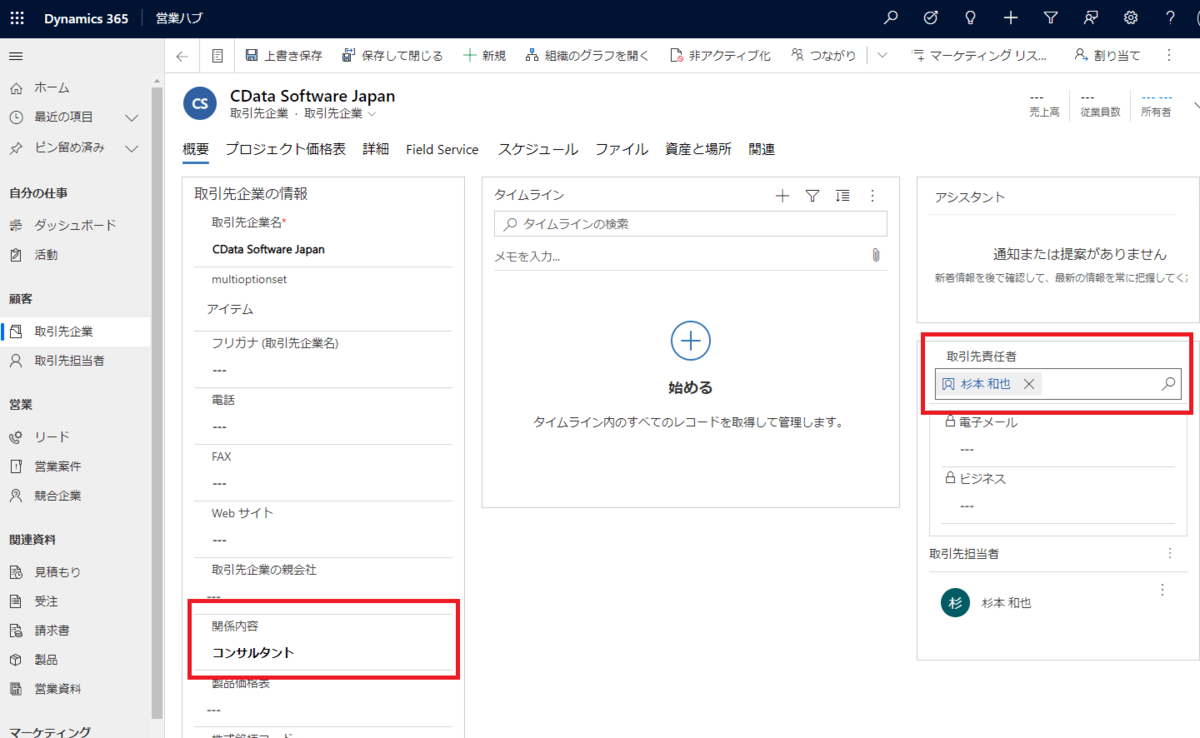1200x738 pixels.
Task: Remove 杉本 和也 from primary contact
Action: point(1028,384)
